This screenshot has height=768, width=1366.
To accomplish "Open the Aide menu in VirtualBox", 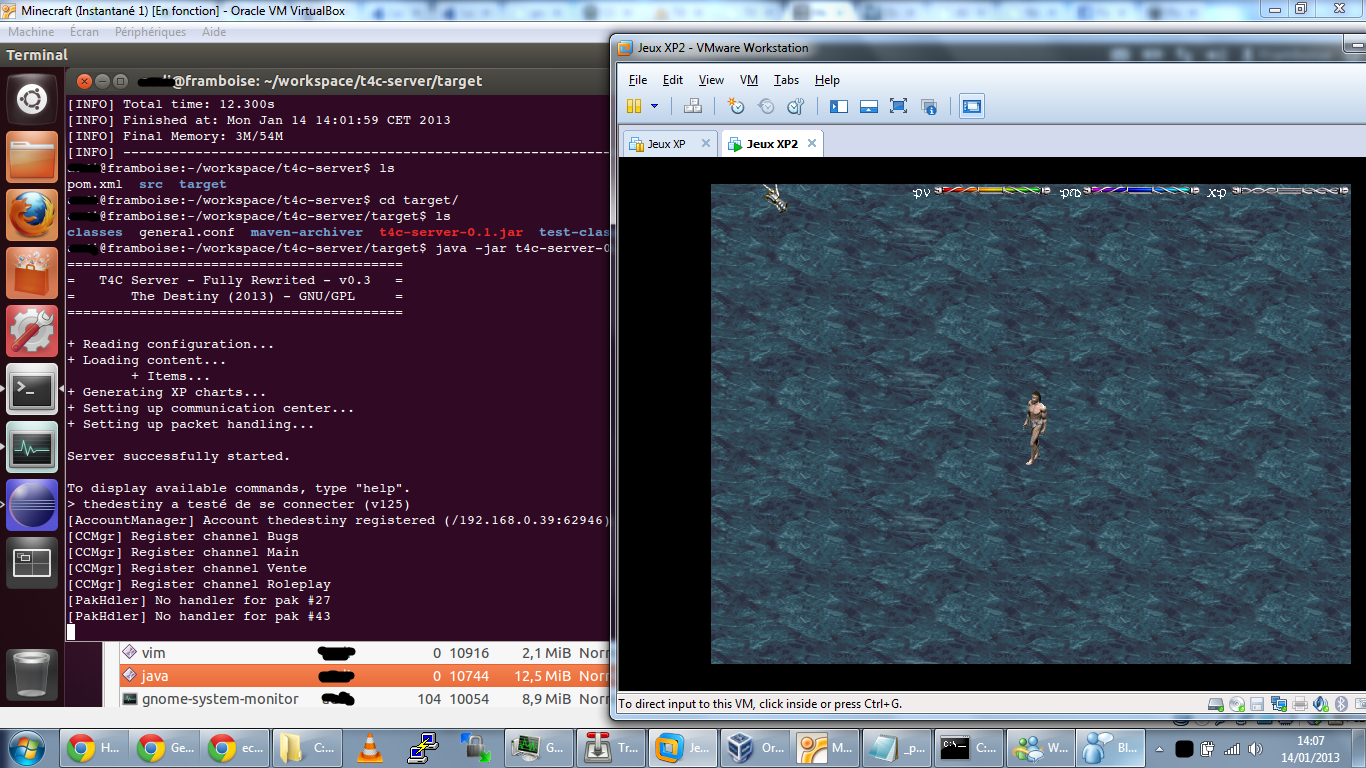I will [x=214, y=32].
